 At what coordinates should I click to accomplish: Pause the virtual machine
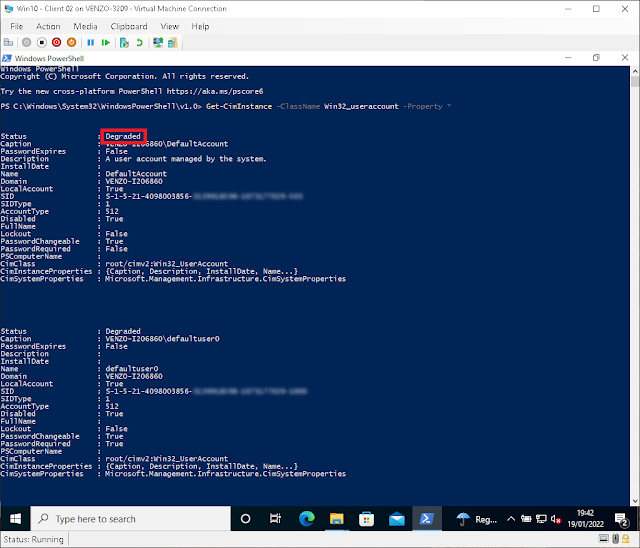[91, 42]
